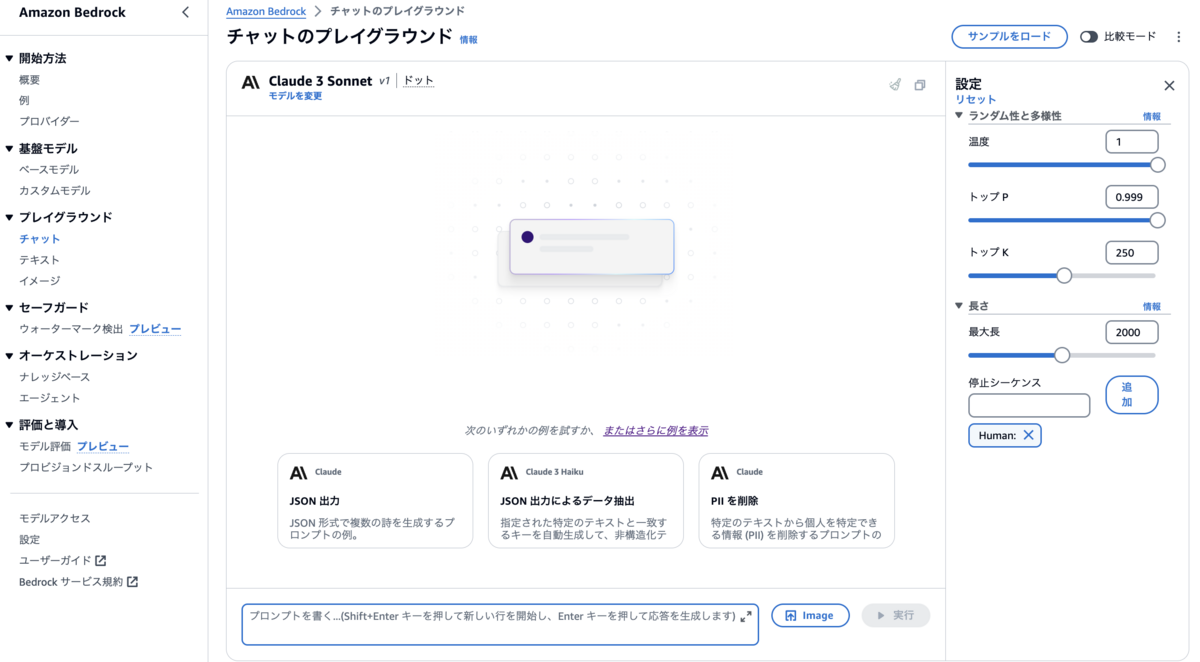Open the external user guide link icon
The width and height of the screenshot is (1200, 662).
coord(100,561)
